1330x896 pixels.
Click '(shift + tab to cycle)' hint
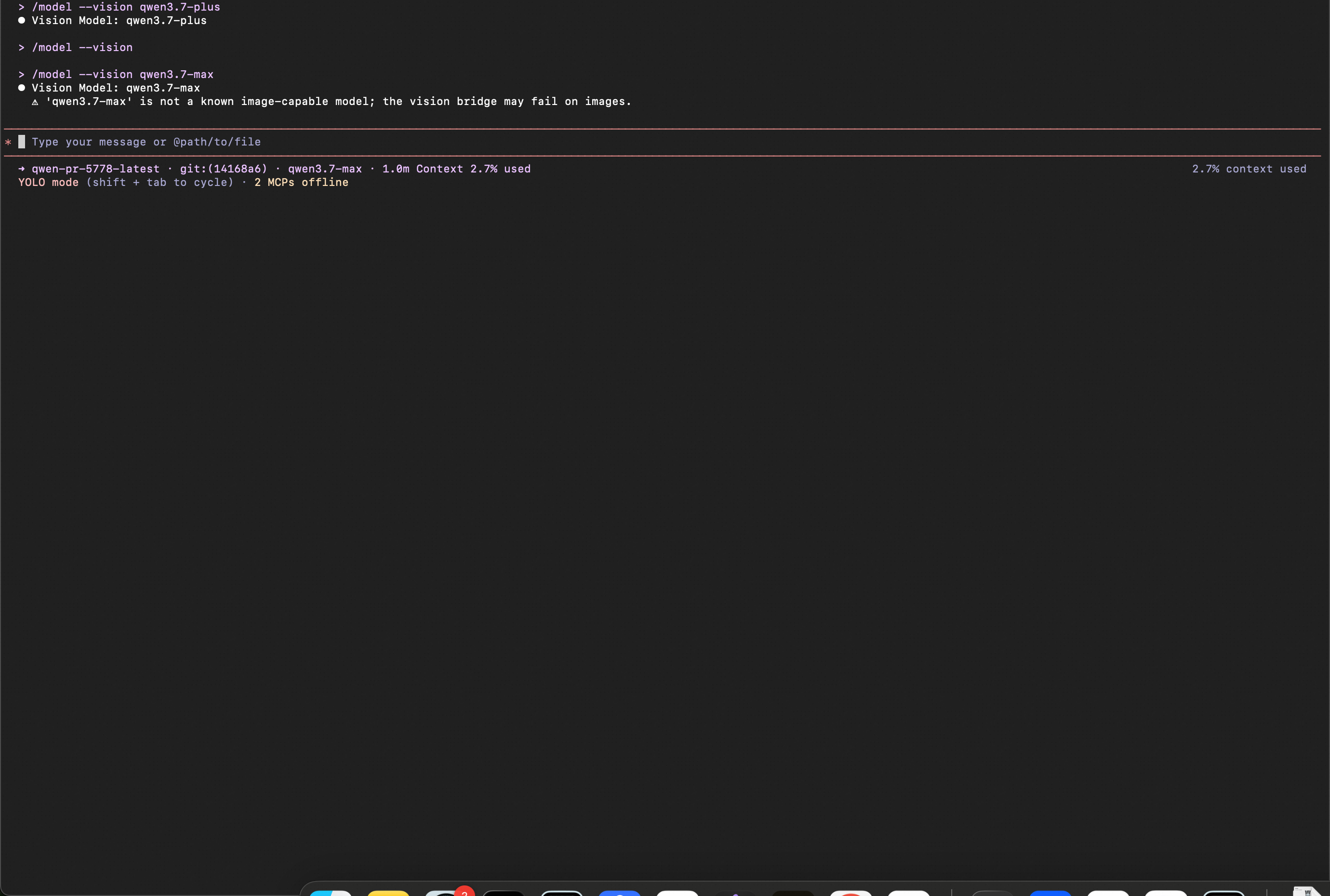coord(160,182)
